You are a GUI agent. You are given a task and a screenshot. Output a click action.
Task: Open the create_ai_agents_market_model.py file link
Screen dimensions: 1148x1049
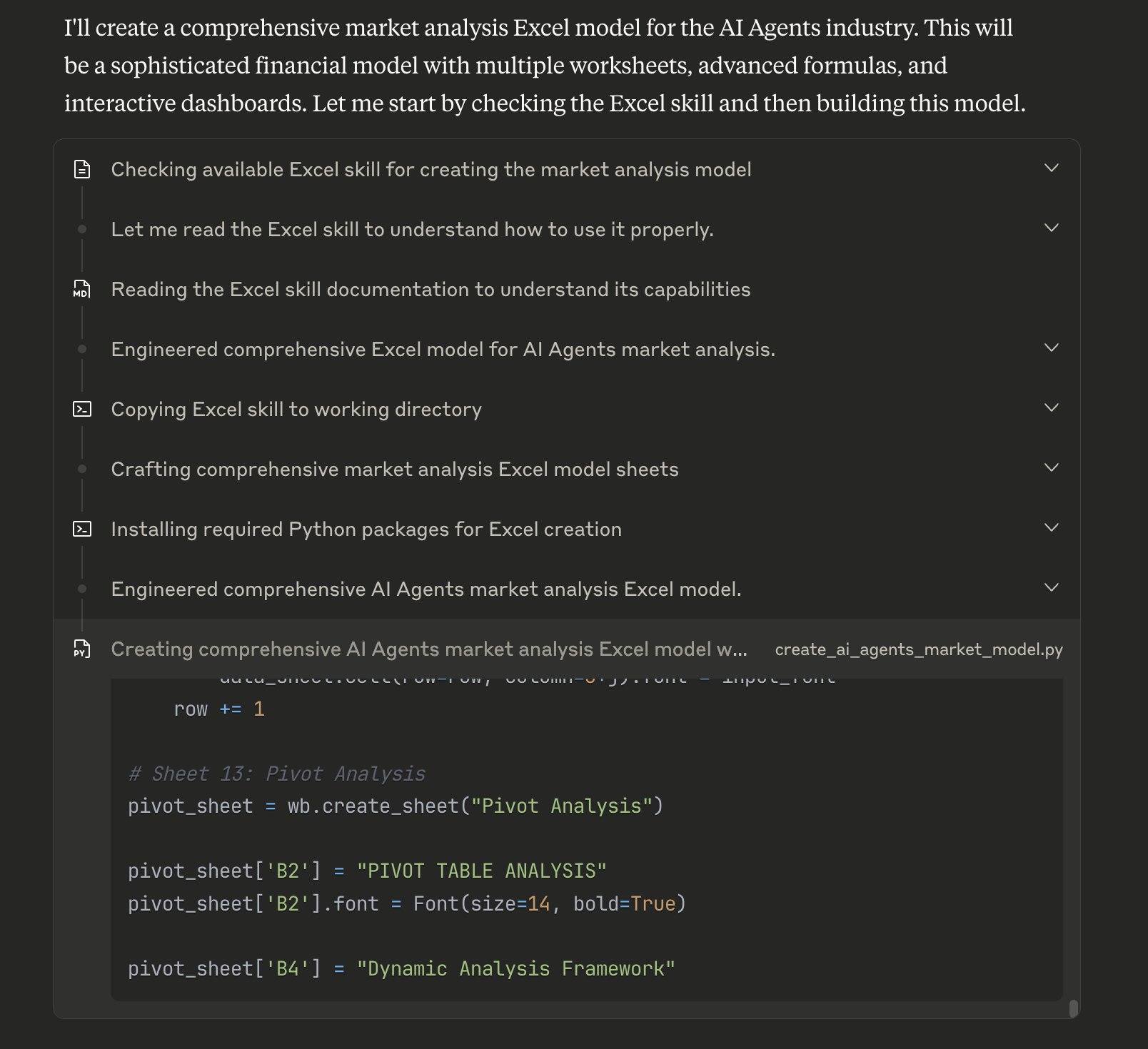click(919, 649)
